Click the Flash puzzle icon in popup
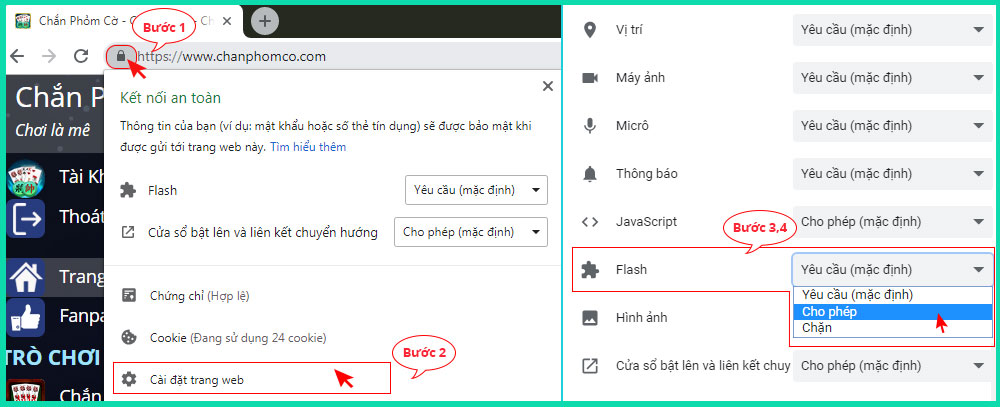This screenshot has height=407, width=1000. point(128,190)
